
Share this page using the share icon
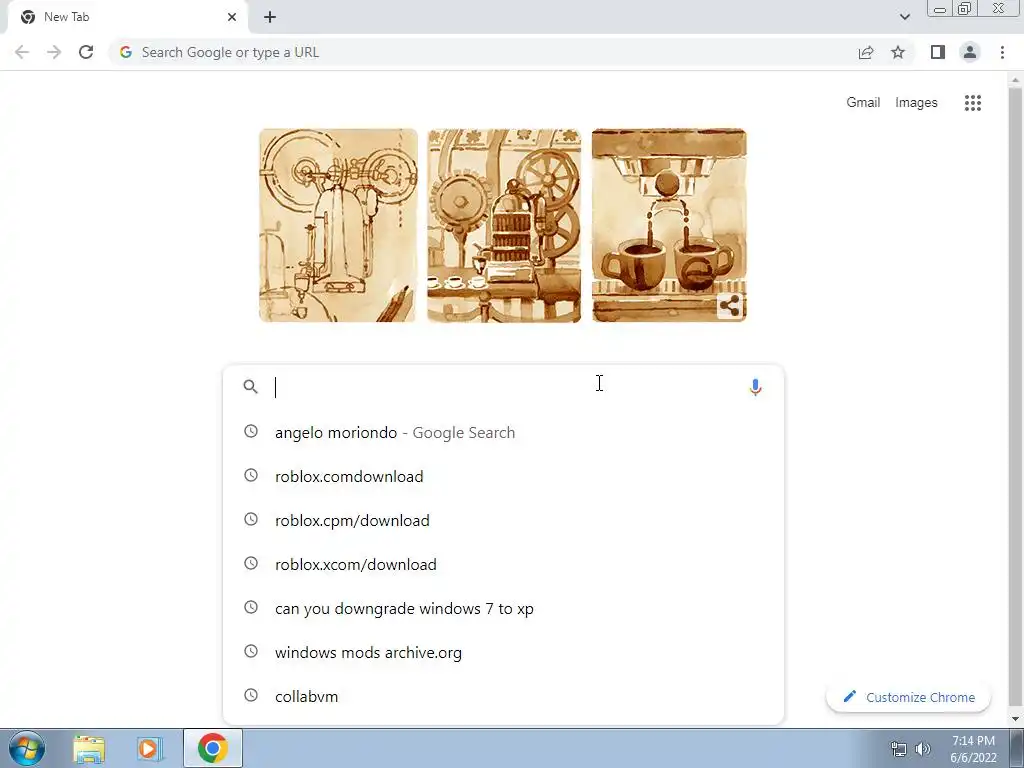(866, 52)
